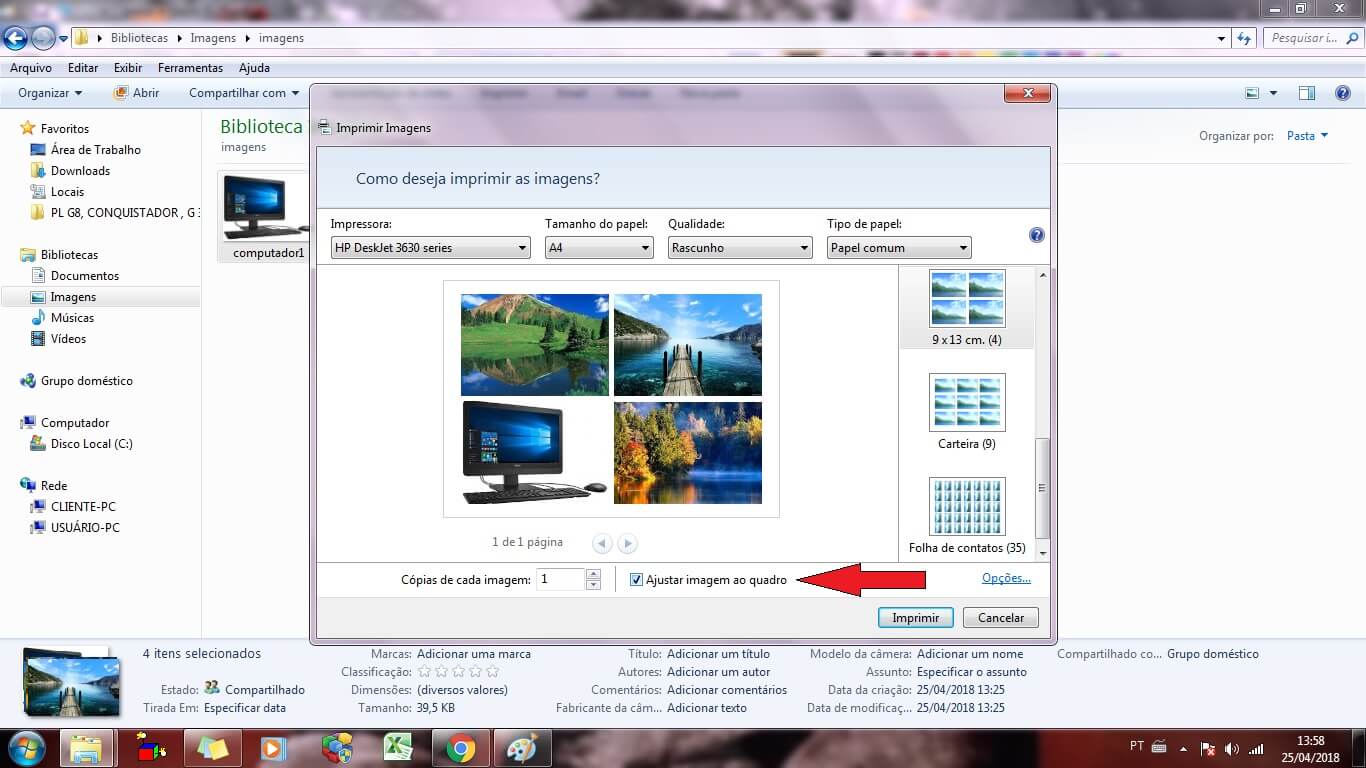Expand the Tipo de papel dropdown
The image size is (1366, 768).
point(898,248)
